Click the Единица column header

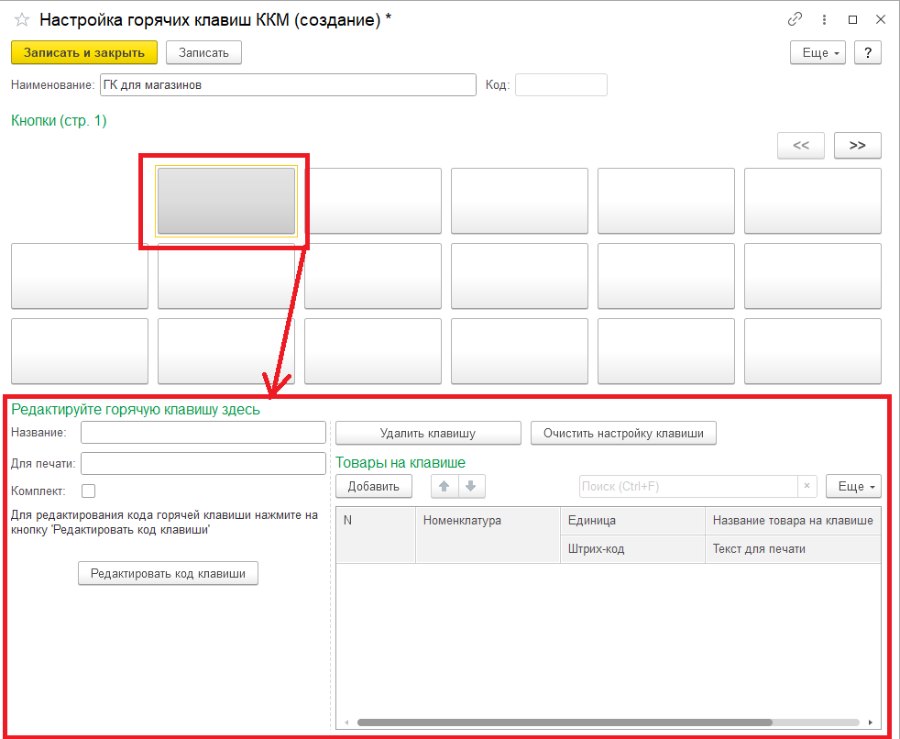tap(633, 521)
